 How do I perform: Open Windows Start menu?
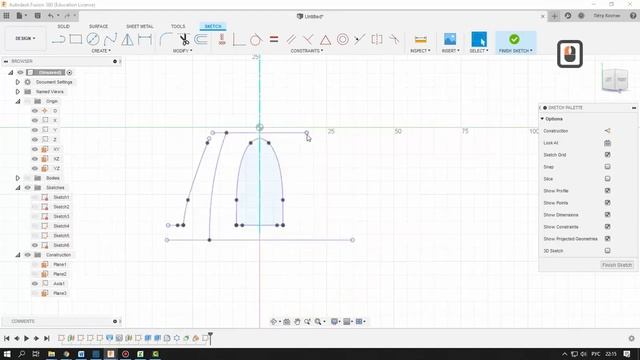click(7, 354)
